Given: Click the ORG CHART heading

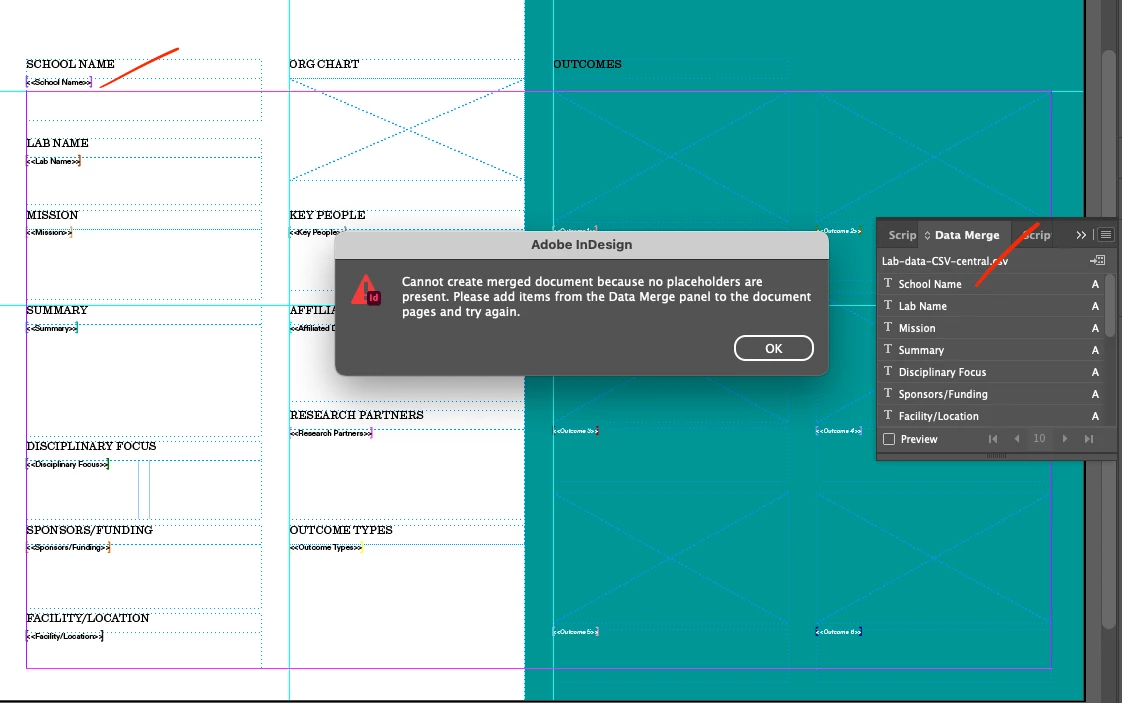Looking at the screenshot, I should (x=324, y=64).
